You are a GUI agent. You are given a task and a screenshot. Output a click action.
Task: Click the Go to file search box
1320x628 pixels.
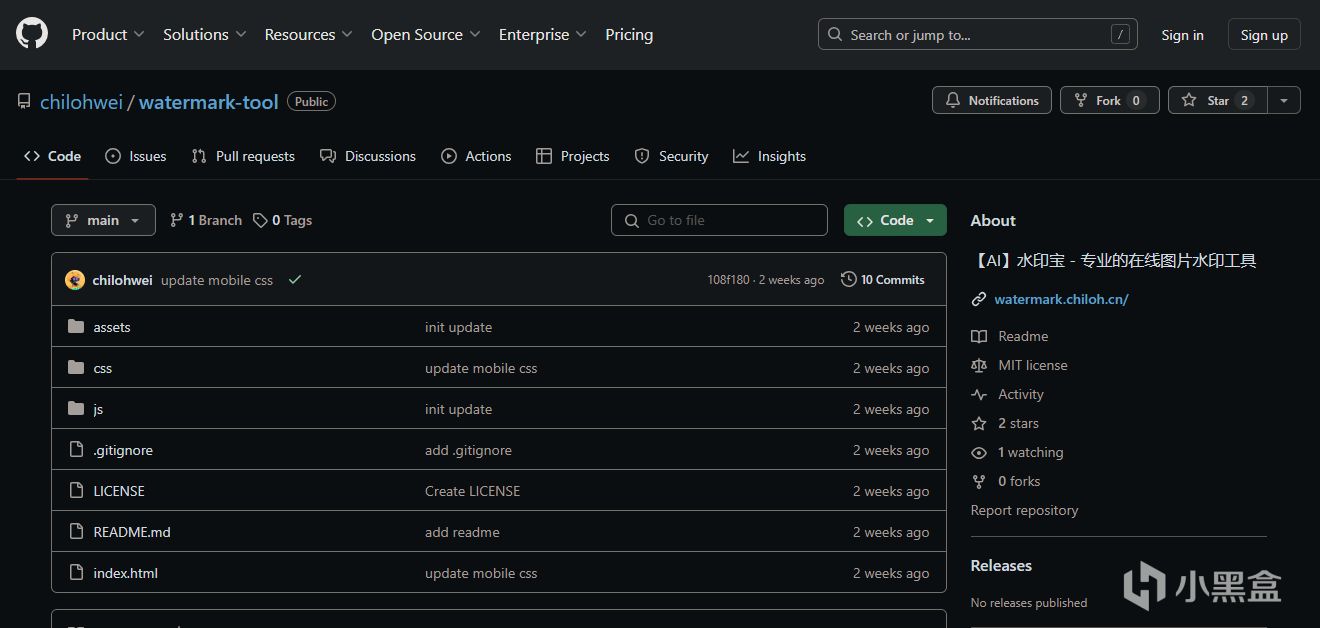[719, 220]
